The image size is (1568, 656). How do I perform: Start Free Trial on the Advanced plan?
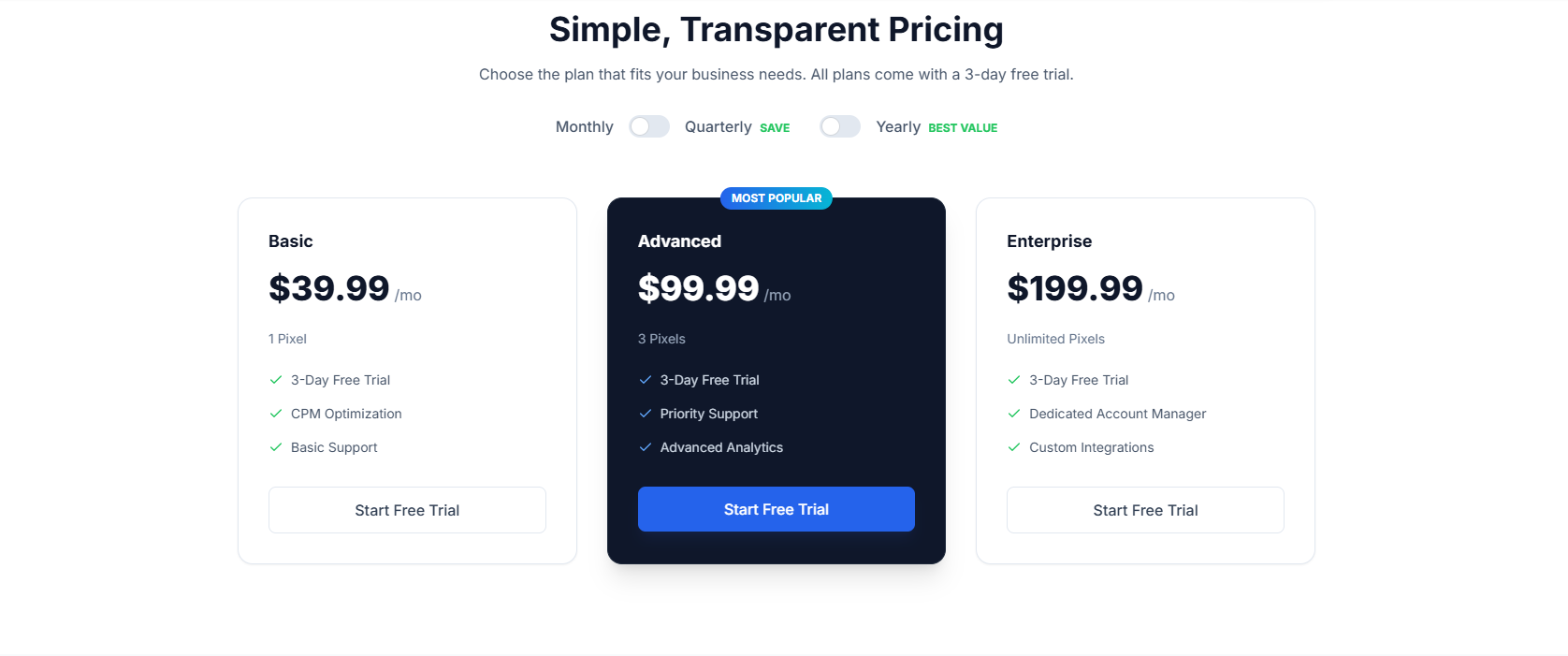pyautogui.click(x=776, y=509)
